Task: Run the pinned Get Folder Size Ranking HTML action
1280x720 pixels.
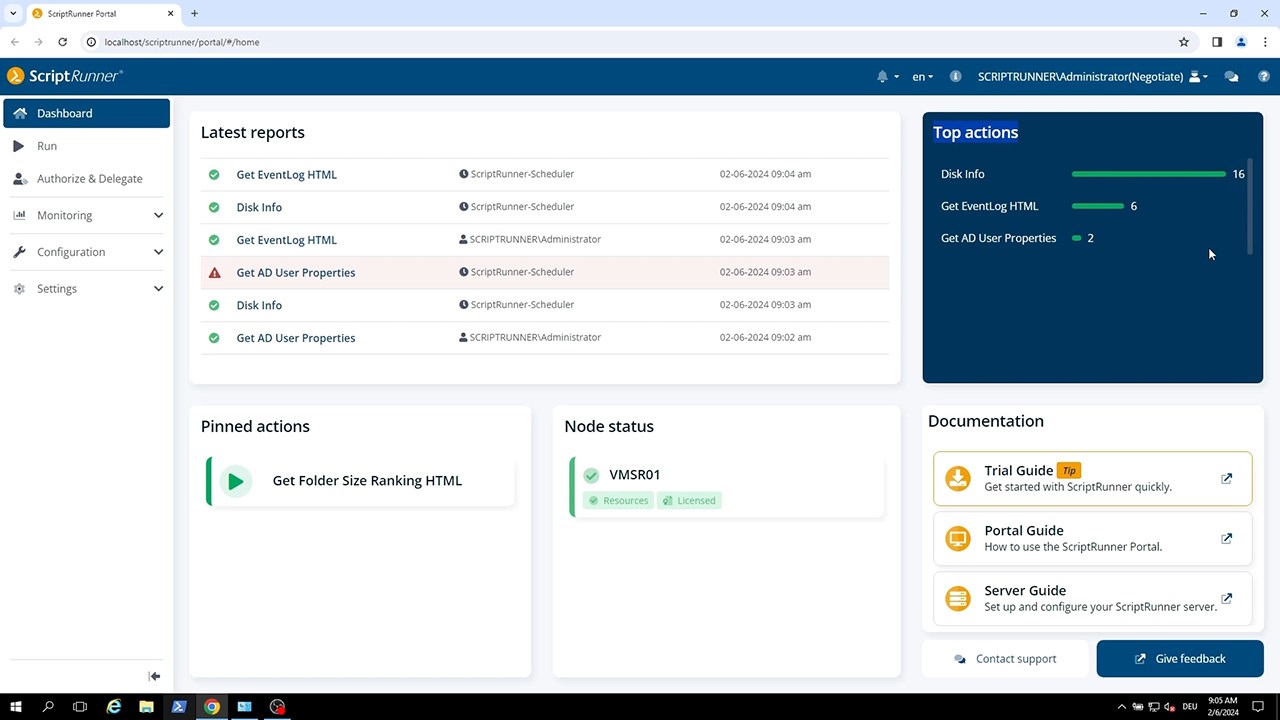Action: coord(361,481)
